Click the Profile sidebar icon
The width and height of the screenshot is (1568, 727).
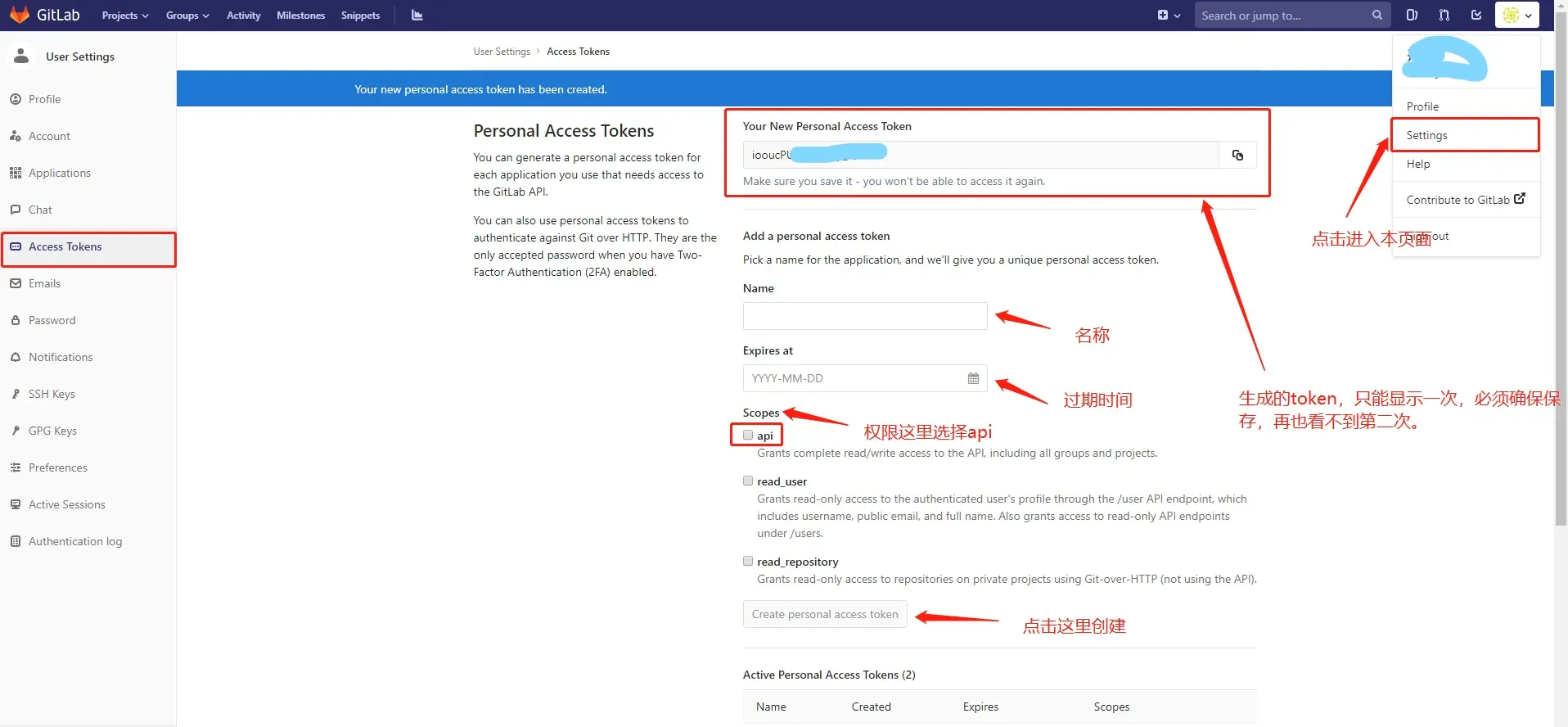pos(16,99)
